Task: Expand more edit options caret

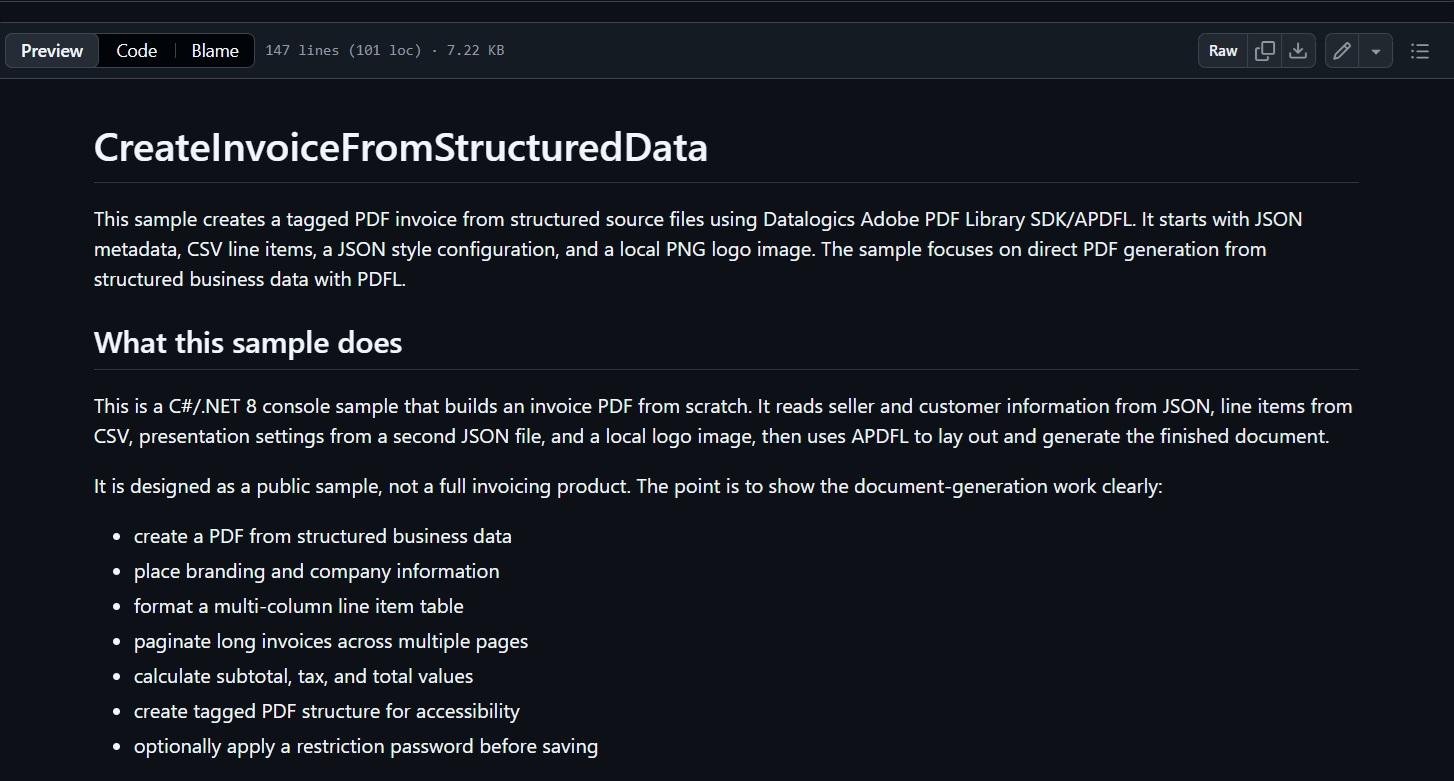Action: pyautogui.click(x=1376, y=51)
